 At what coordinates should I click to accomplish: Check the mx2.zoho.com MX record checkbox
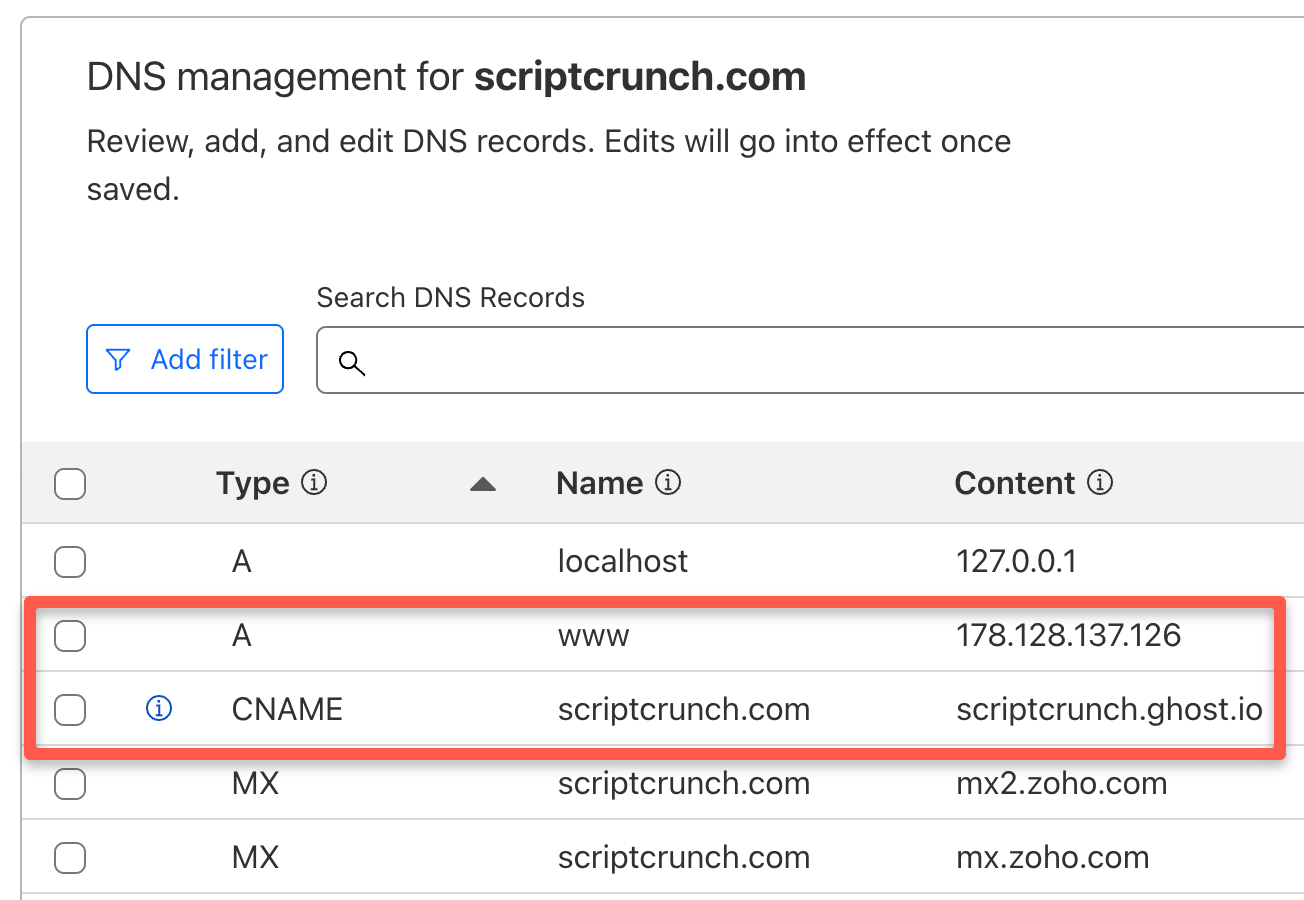coord(70,784)
